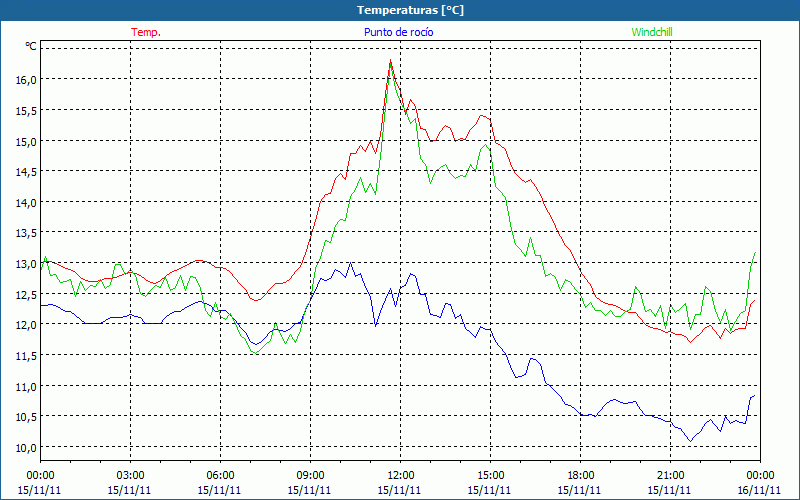
Task: Click the '°C' unit label on the axis
Action: [x=31, y=46]
